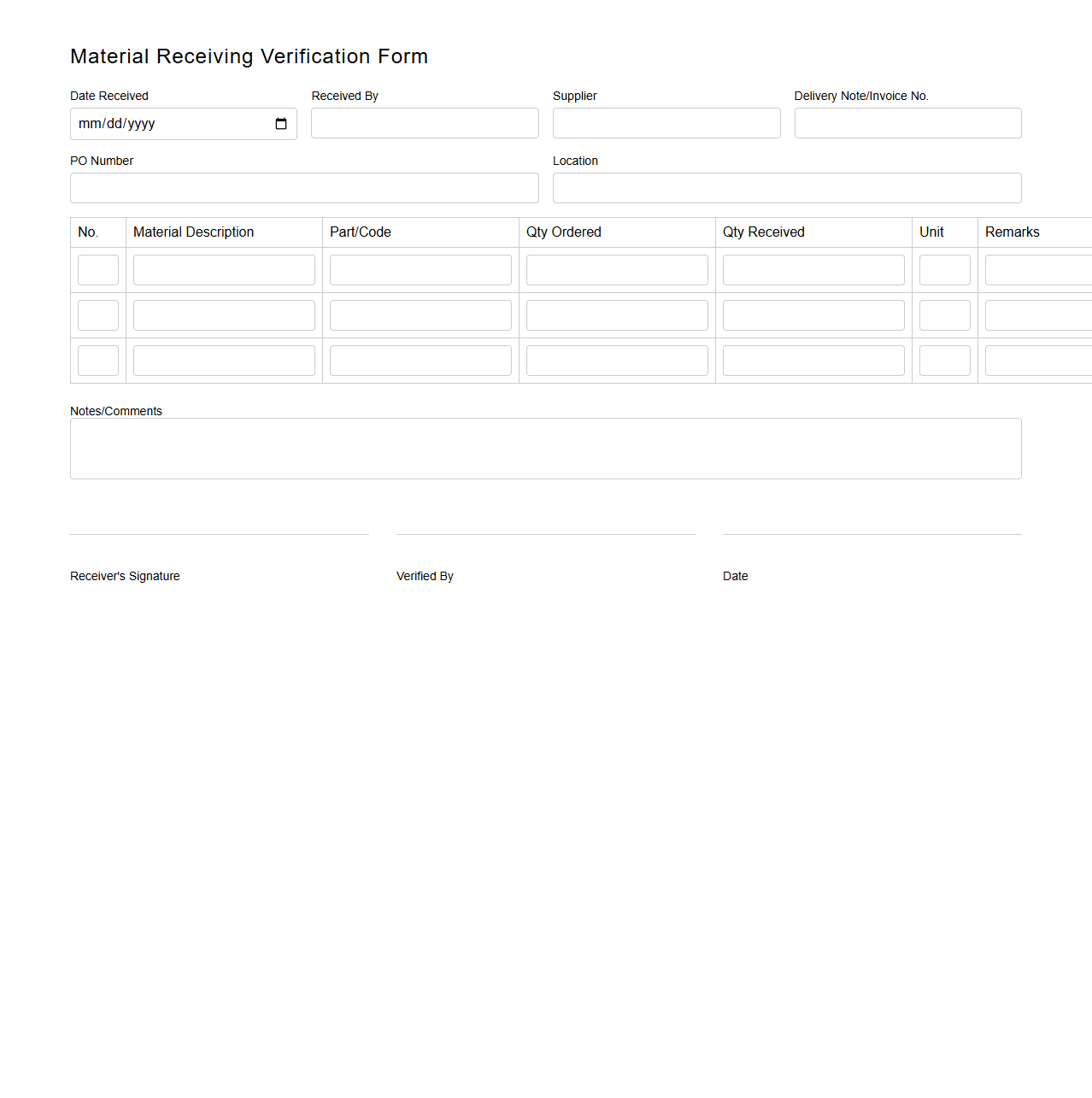Click the first row Unit field

click(x=944, y=269)
